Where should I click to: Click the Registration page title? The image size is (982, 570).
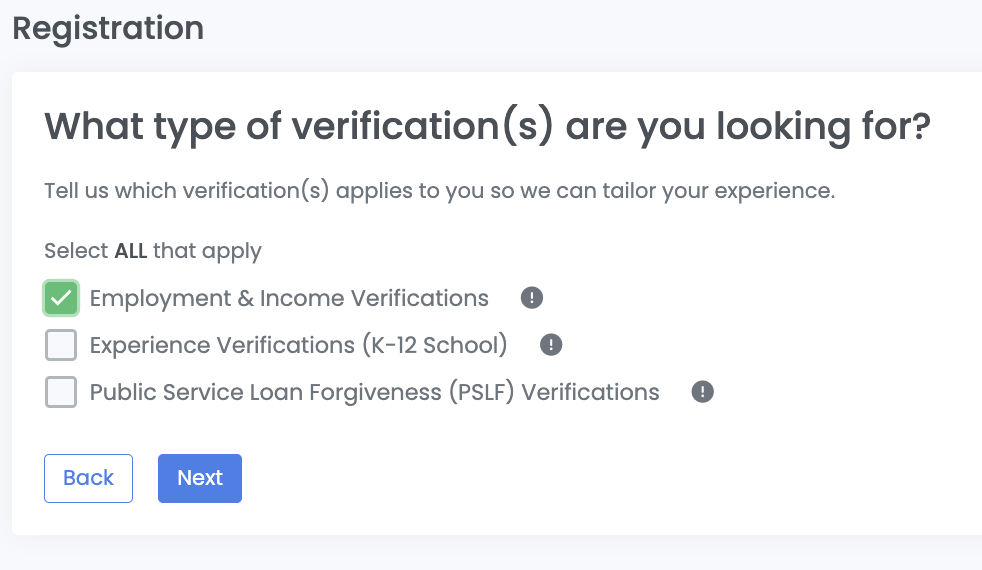[108, 28]
